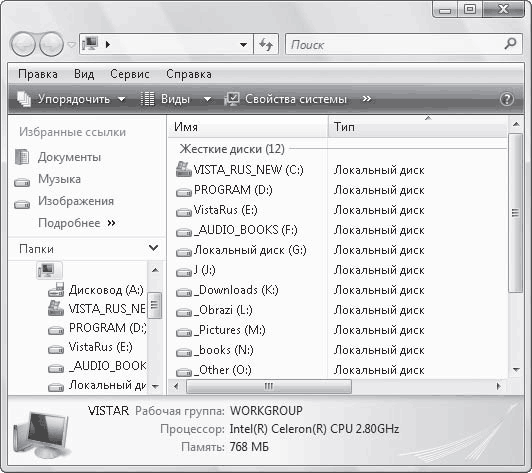Open the recent pages dropdown arrow
The height and width of the screenshot is (473, 532).
click(x=71, y=44)
